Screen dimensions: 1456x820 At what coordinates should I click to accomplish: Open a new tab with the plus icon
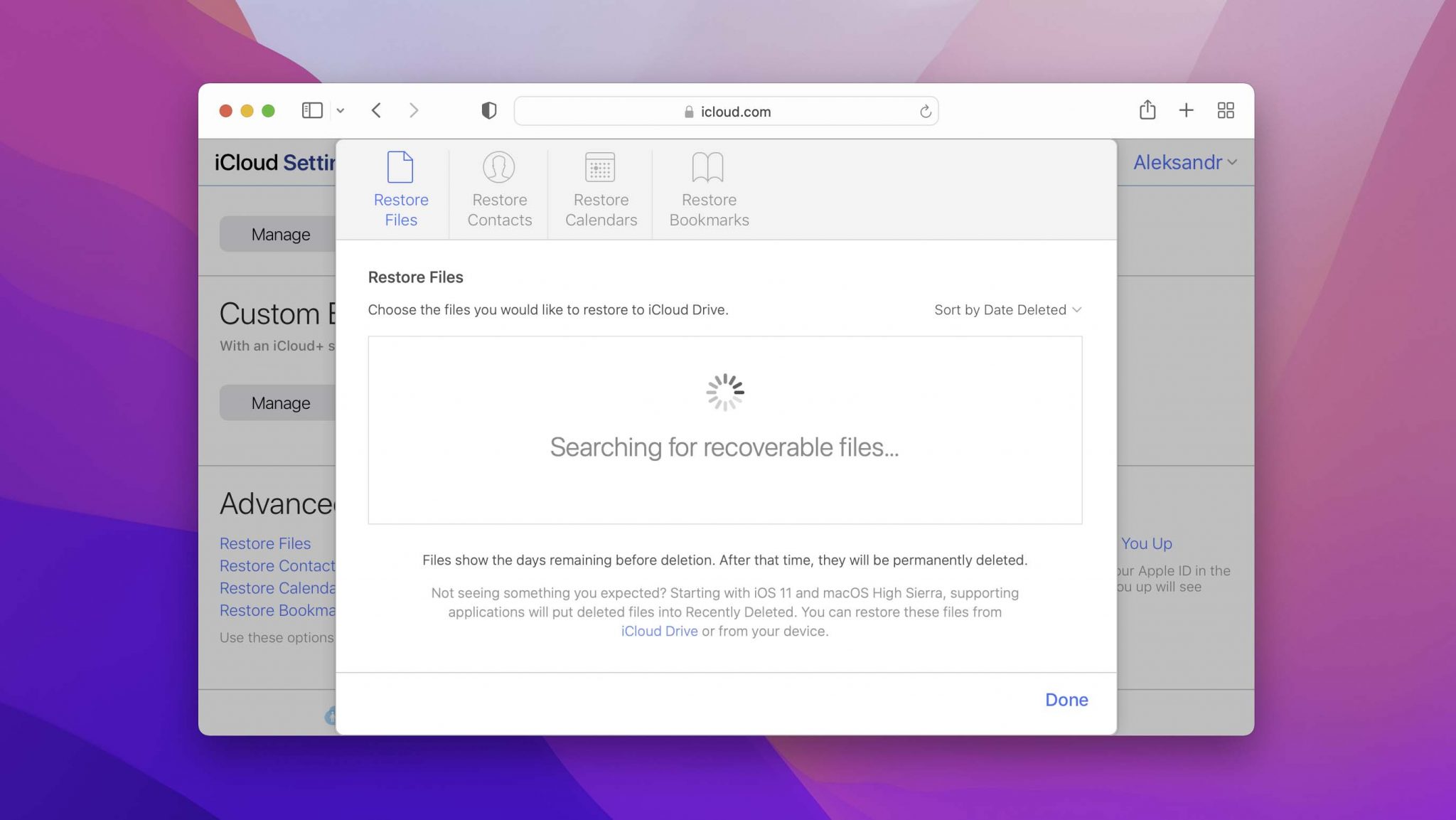(x=1186, y=110)
